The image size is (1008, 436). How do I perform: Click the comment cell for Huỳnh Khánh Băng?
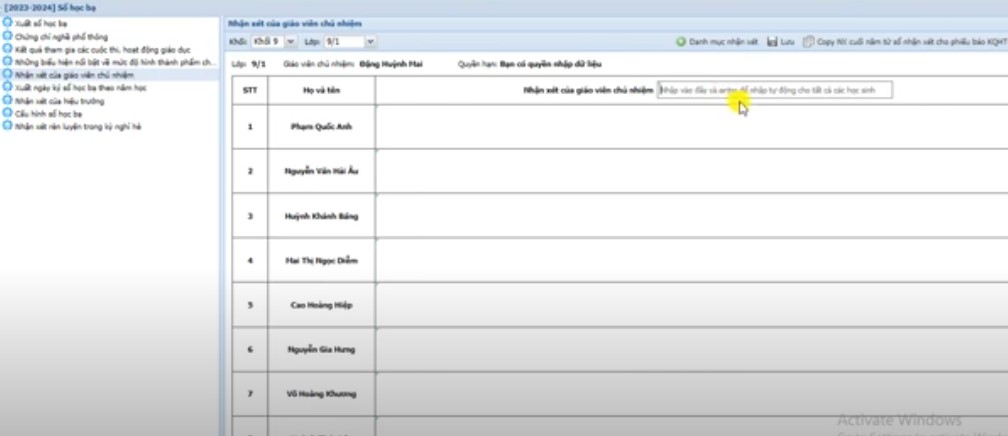(690, 216)
